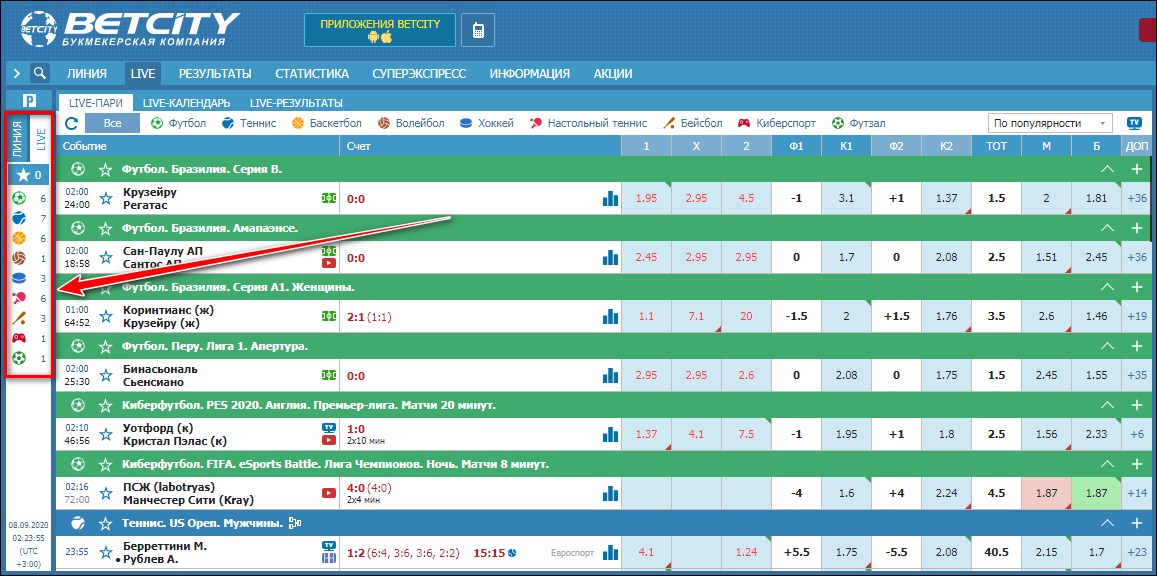Collapse the Футбол. Перу. Лига 1 section
This screenshot has height=576, width=1157.
(x=1107, y=346)
